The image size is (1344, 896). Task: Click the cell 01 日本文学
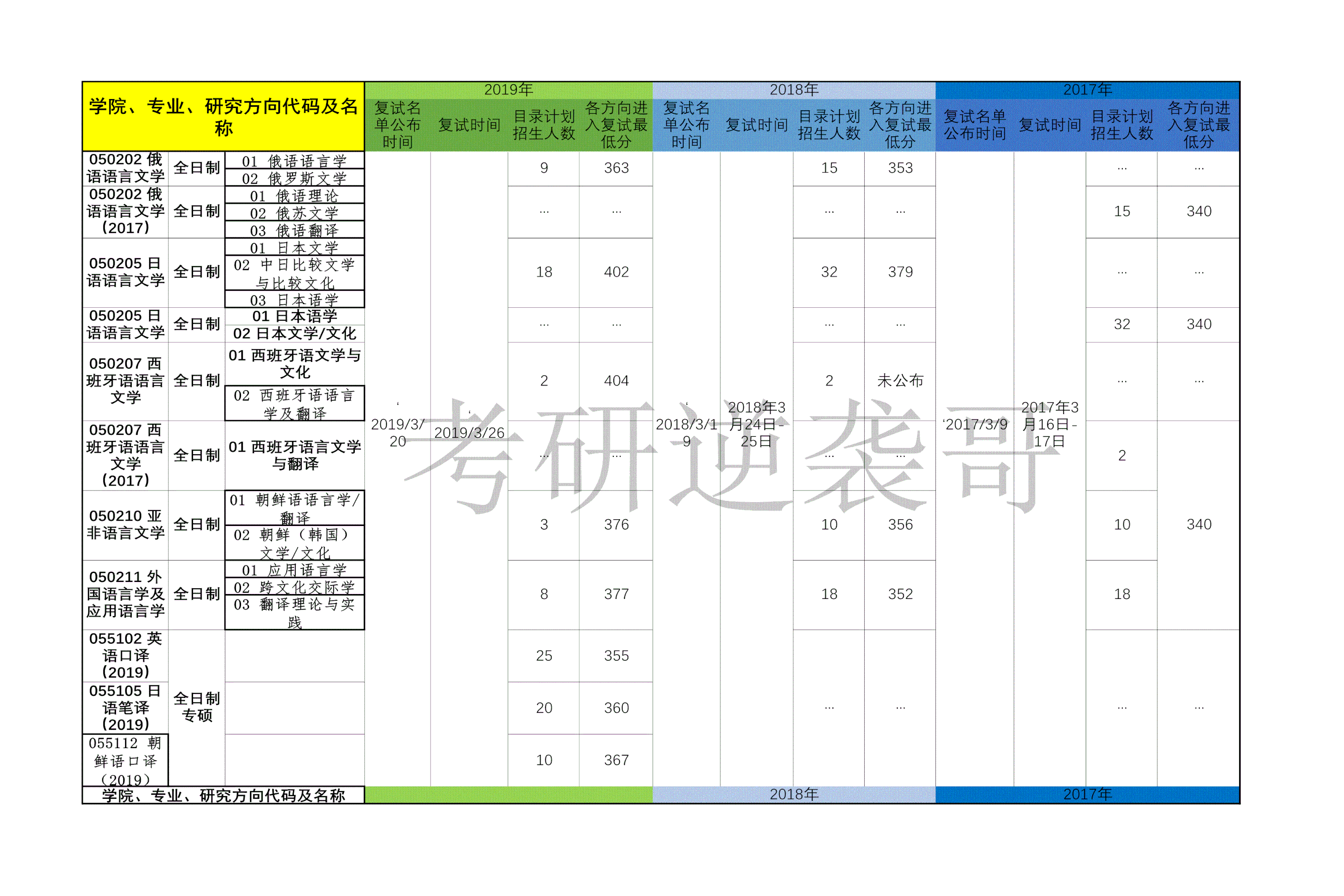[x=295, y=247]
